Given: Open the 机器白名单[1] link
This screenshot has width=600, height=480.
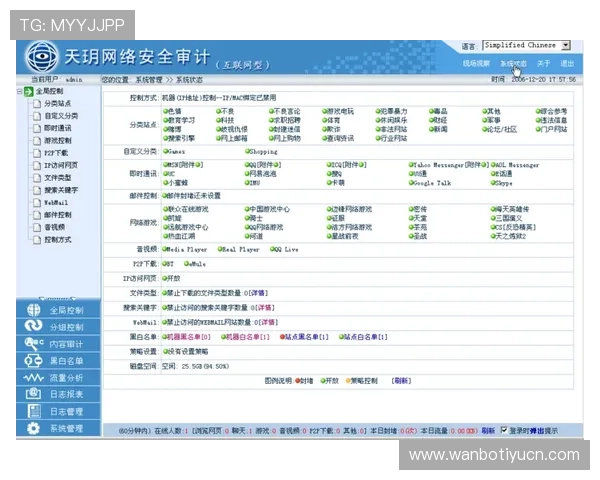Looking at the screenshot, I should point(248,337).
